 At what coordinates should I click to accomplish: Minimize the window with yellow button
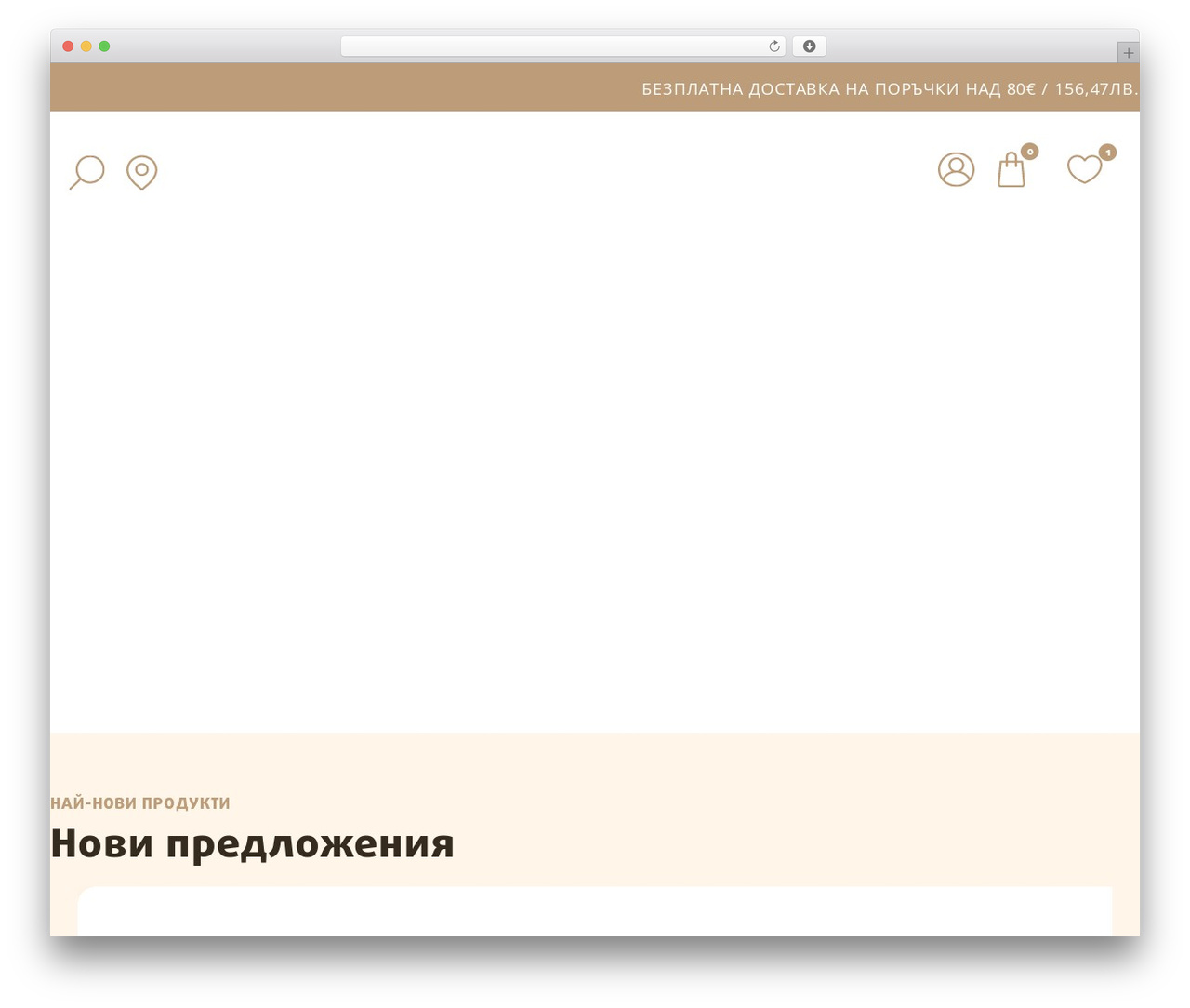pos(86,46)
